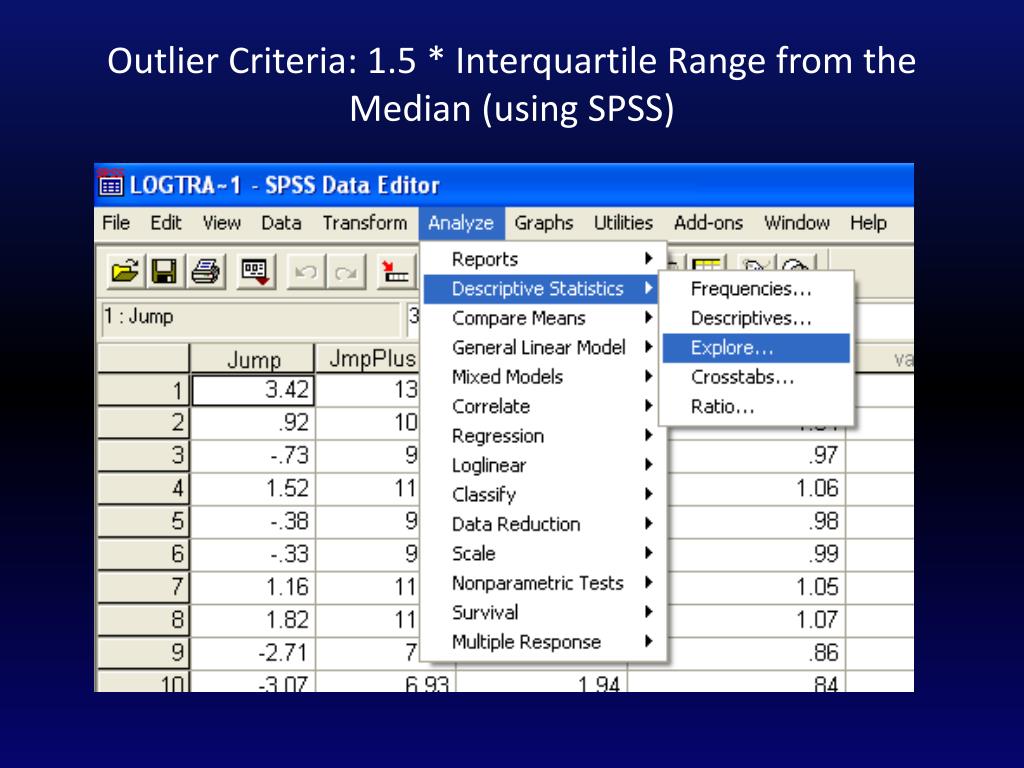Screen dimensions: 1024x768
Task: Choose Ratio... from the submenu
Action: (x=756, y=406)
